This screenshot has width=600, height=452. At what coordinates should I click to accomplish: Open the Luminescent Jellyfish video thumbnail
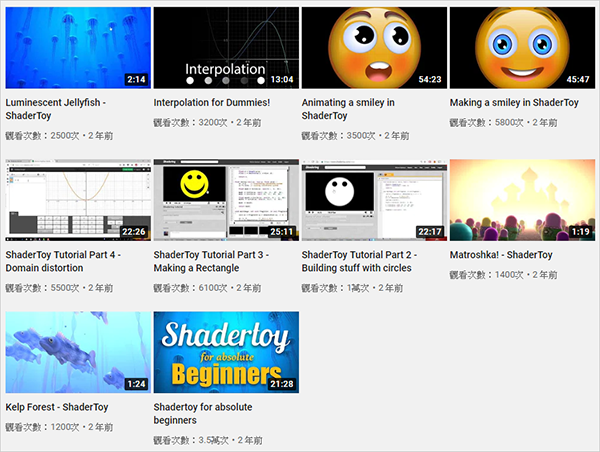(78, 47)
